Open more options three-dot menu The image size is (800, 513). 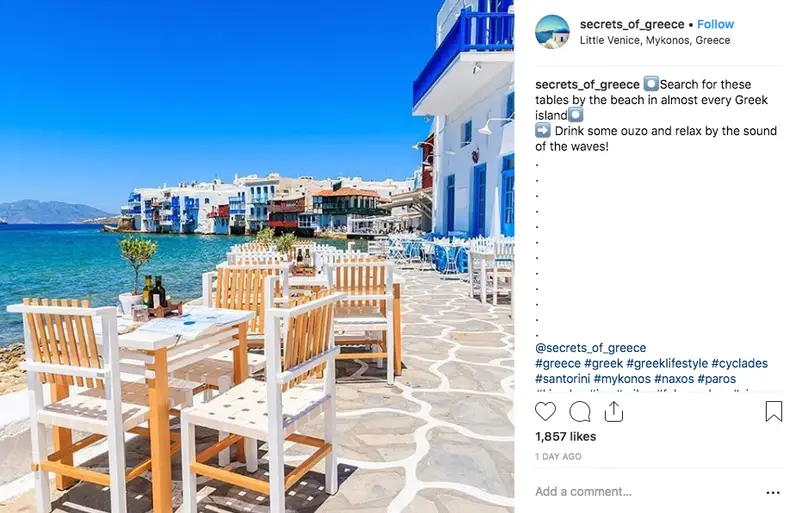point(773,493)
